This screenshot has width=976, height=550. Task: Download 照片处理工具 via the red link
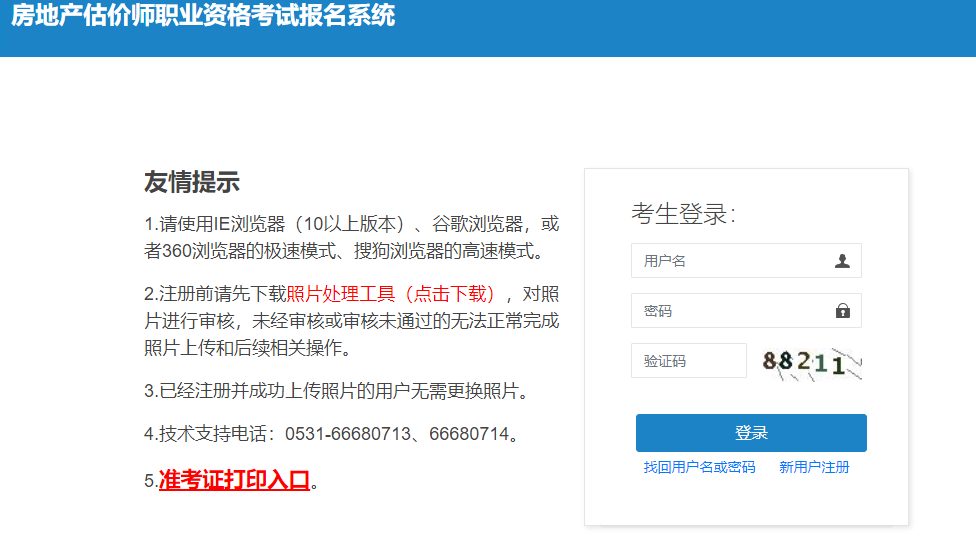click(391, 293)
